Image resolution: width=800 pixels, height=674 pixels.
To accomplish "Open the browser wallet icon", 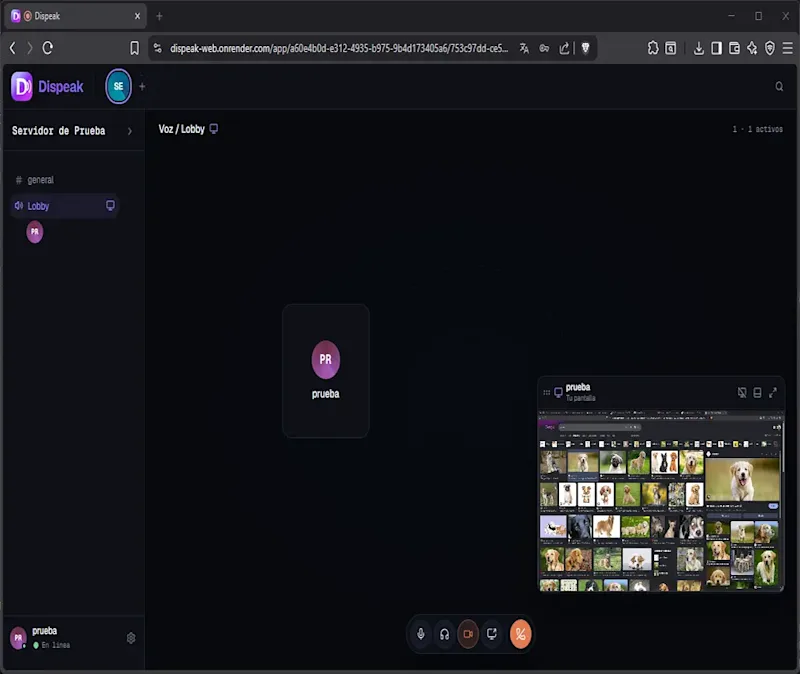I will click(x=734, y=48).
